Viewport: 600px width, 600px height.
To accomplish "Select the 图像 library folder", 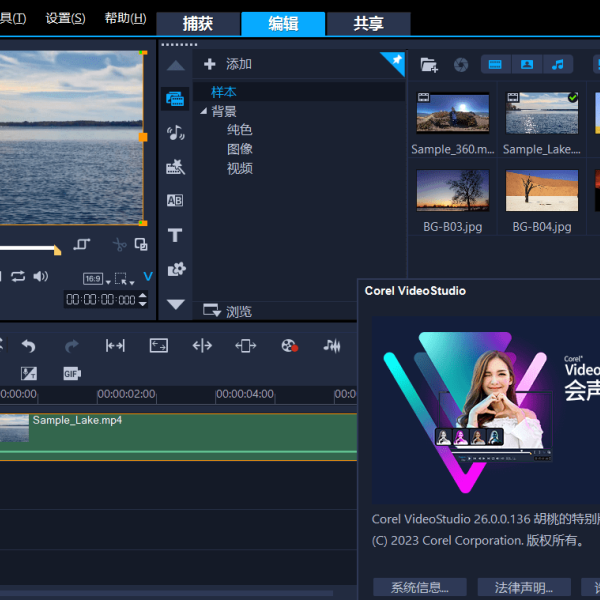I will click(240, 149).
